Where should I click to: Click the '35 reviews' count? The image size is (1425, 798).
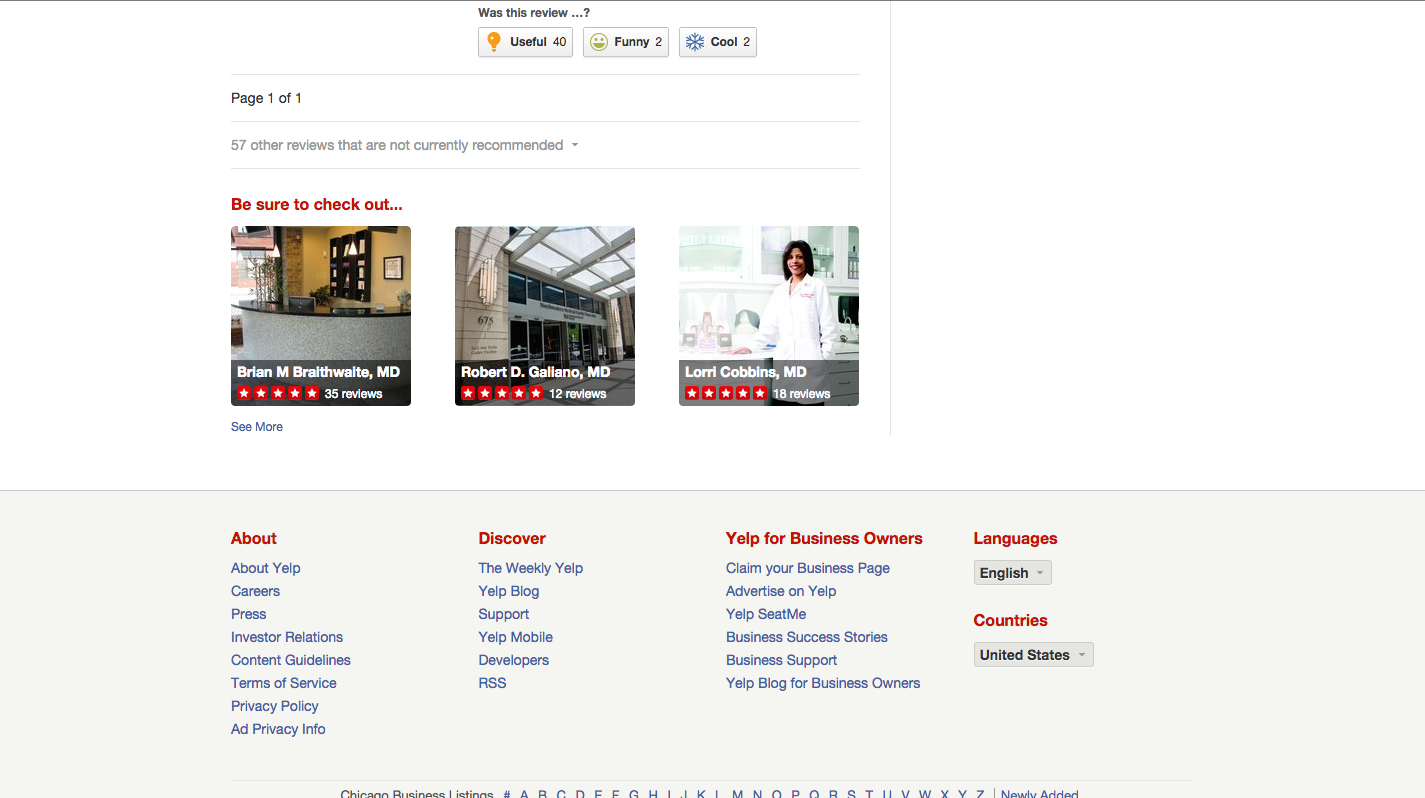353,394
